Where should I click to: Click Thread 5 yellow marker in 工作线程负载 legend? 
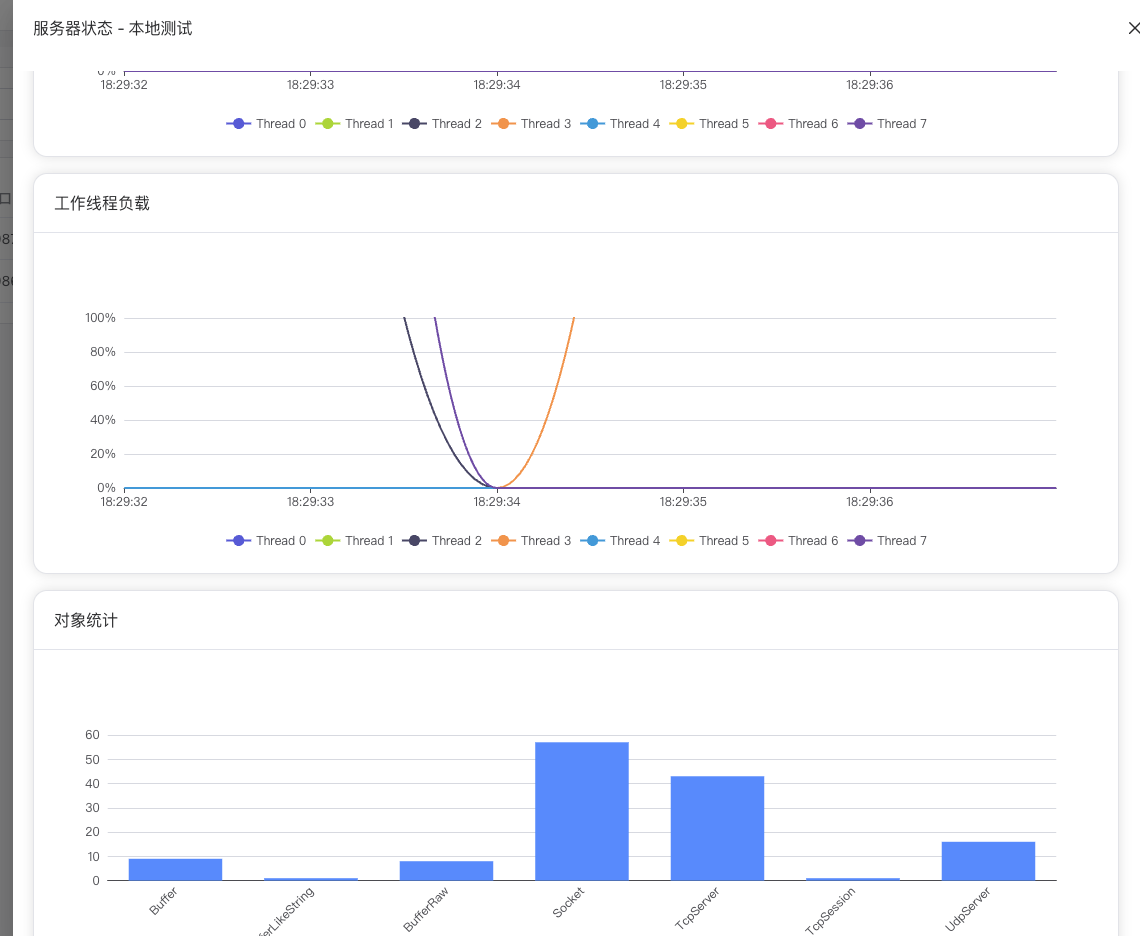click(682, 541)
